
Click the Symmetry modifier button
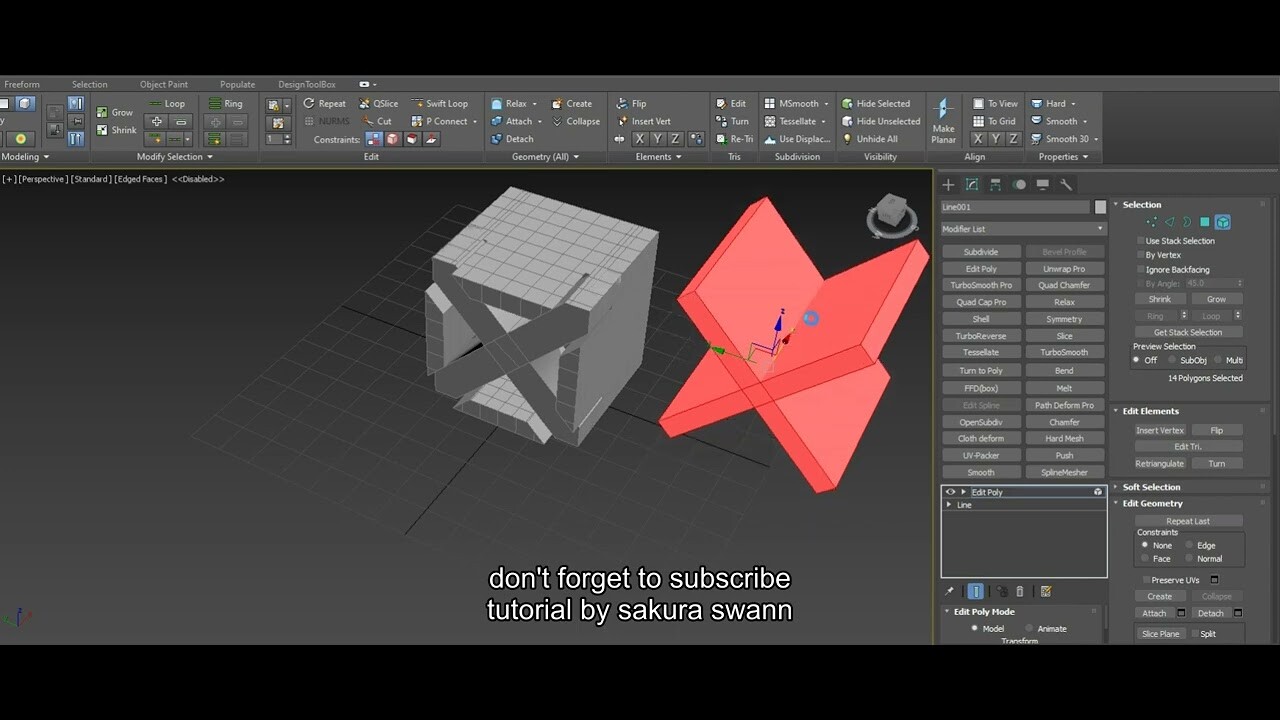pos(1064,319)
